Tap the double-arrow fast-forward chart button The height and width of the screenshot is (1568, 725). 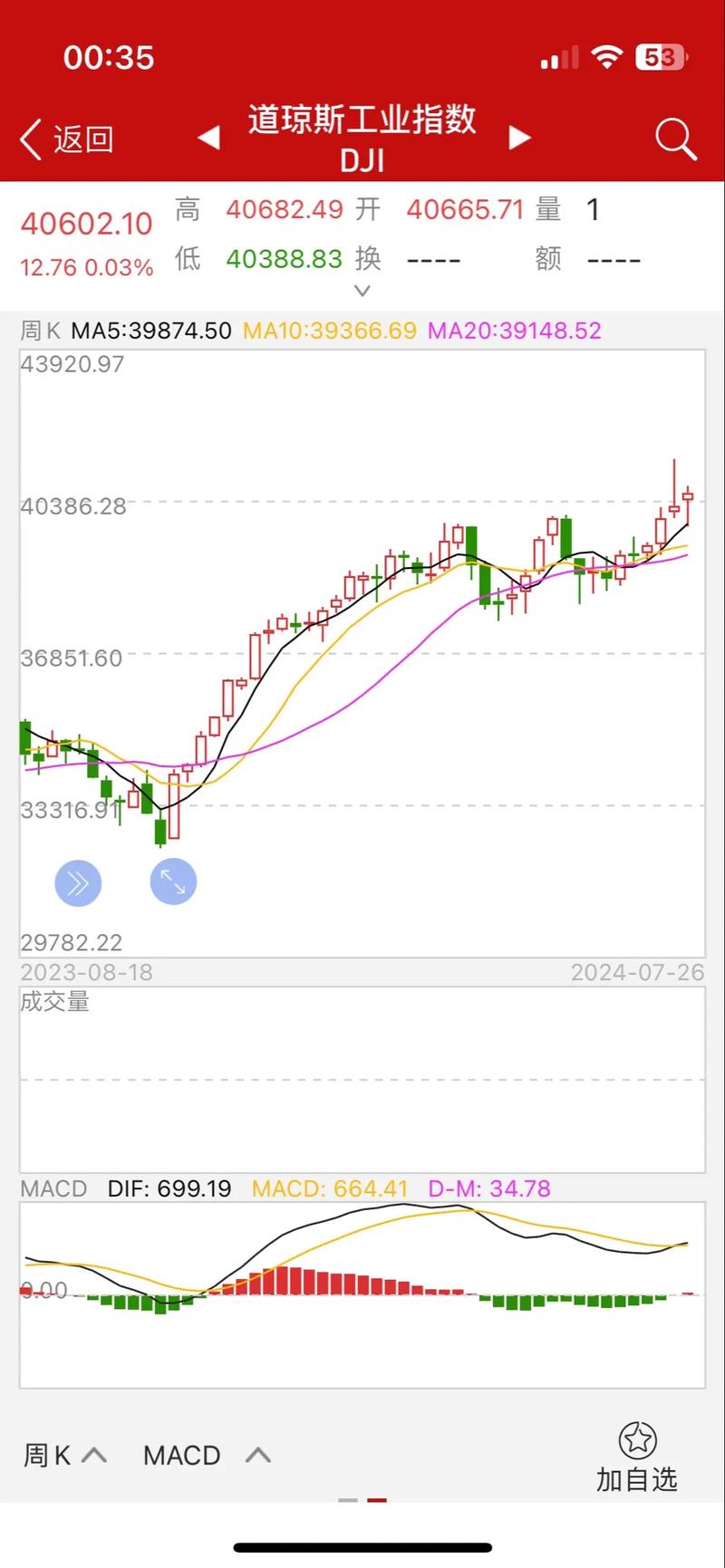point(78,883)
